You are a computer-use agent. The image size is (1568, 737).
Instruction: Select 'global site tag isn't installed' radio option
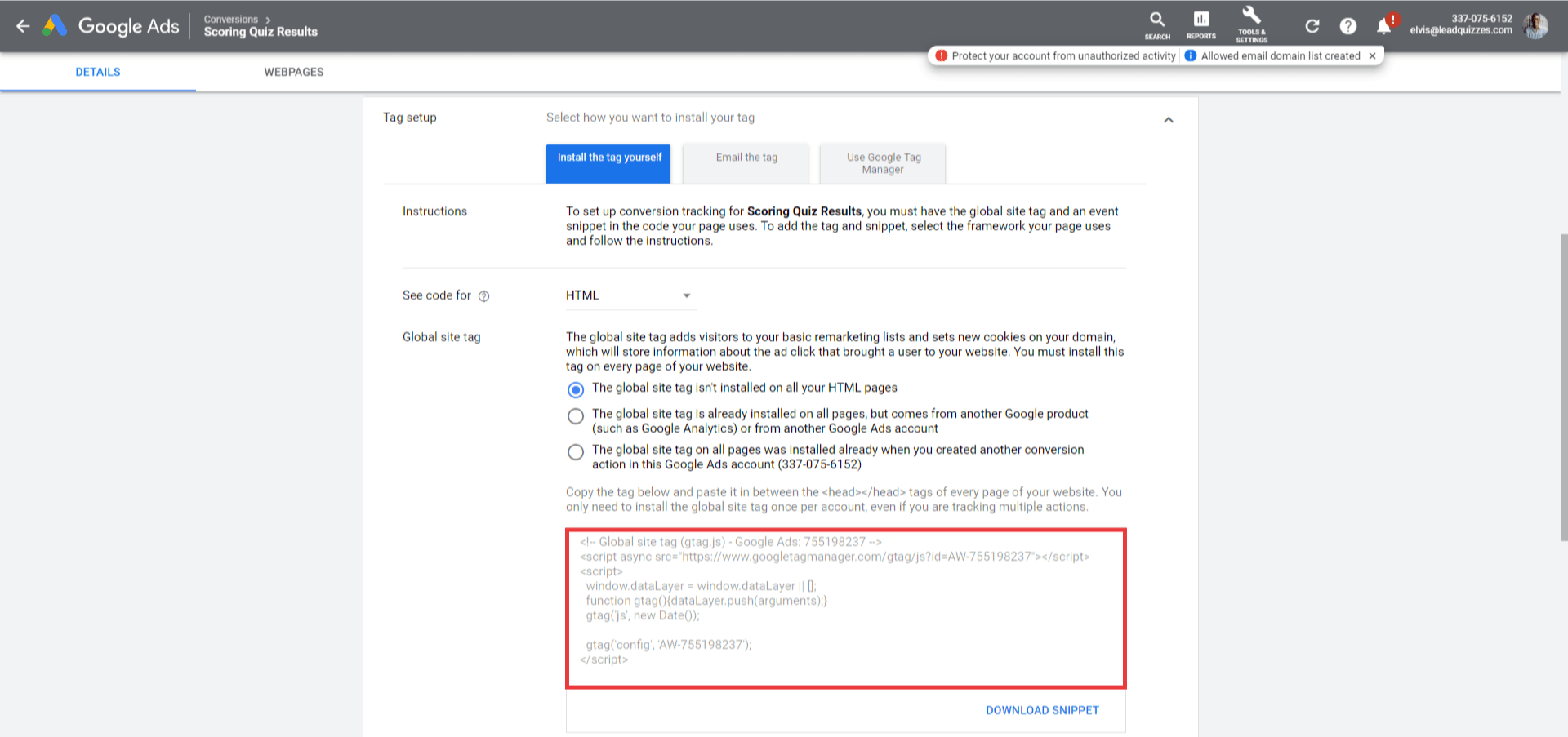tap(576, 389)
